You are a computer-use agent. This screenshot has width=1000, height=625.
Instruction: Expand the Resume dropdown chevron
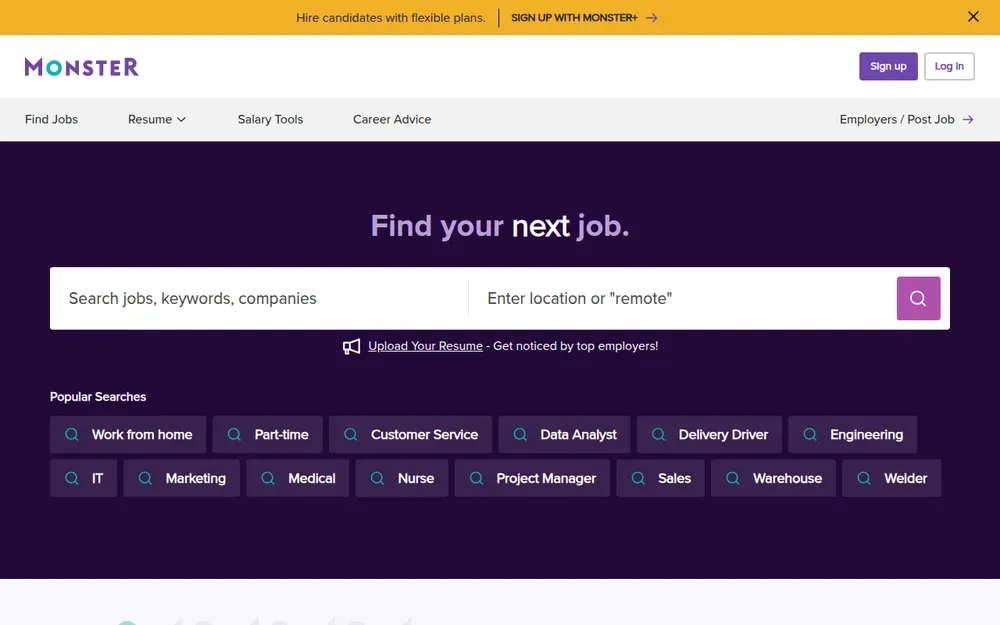181,119
